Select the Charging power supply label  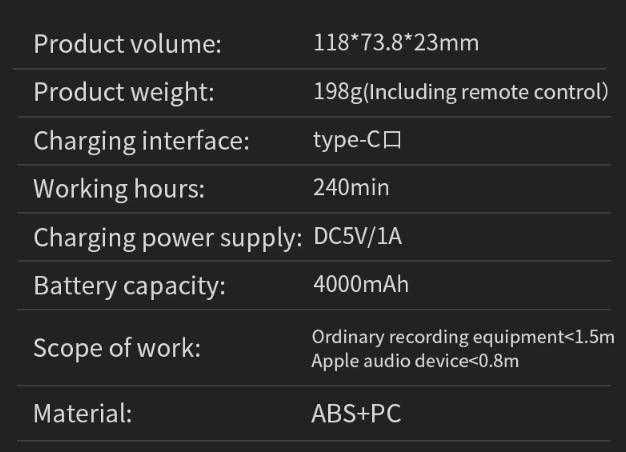(x=167, y=237)
